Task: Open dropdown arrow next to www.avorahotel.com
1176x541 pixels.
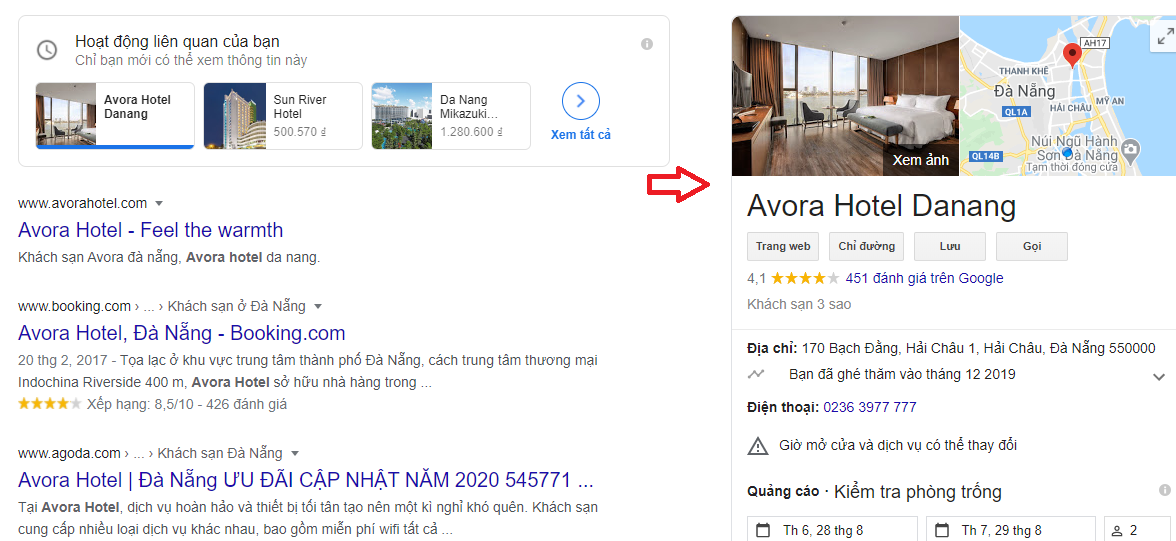Action: pyautogui.click(x=158, y=203)
